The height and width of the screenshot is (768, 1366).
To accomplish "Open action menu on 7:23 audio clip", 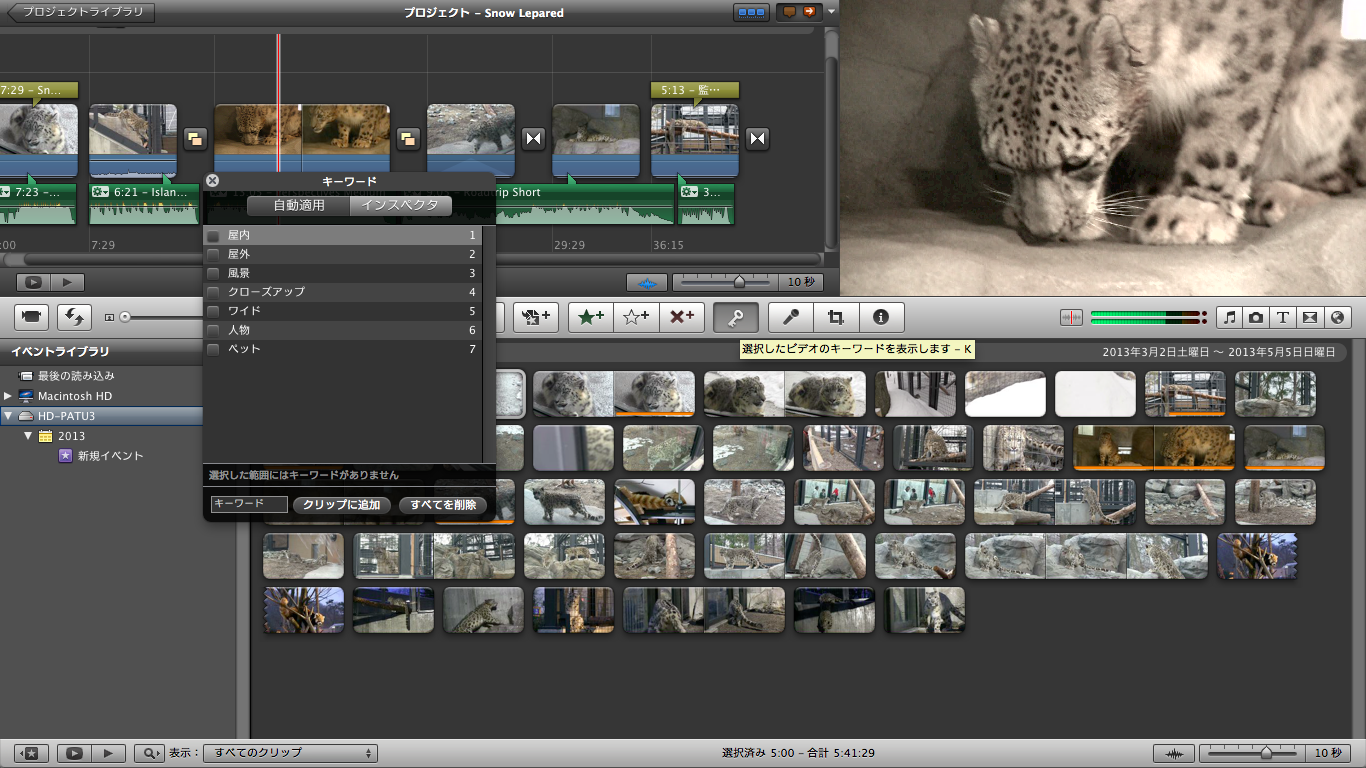I will point(5,191).
